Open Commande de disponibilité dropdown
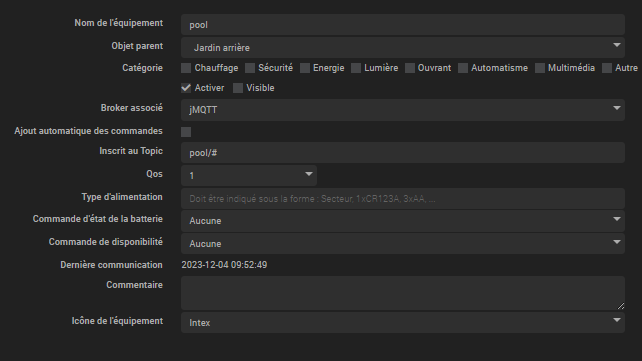The width and height of the screenshot is (642, 361). point(403,244)
